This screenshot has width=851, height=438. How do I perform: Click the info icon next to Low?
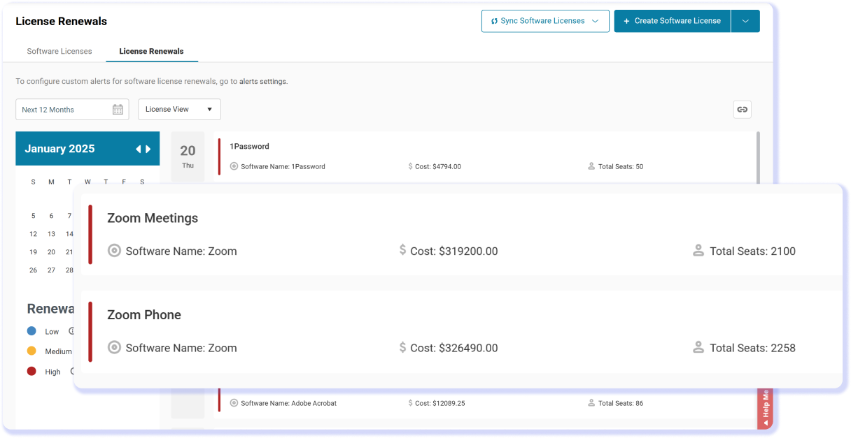[x=71, y=331]
